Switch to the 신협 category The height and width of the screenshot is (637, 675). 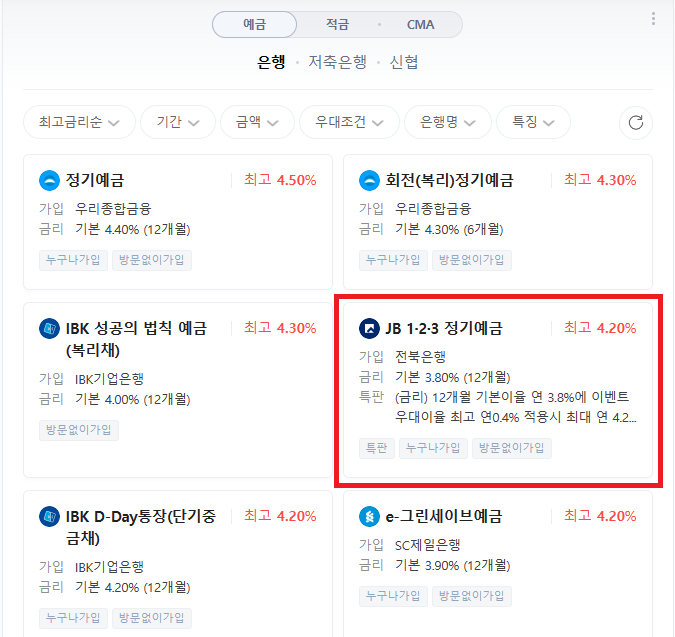click(404, 62)
